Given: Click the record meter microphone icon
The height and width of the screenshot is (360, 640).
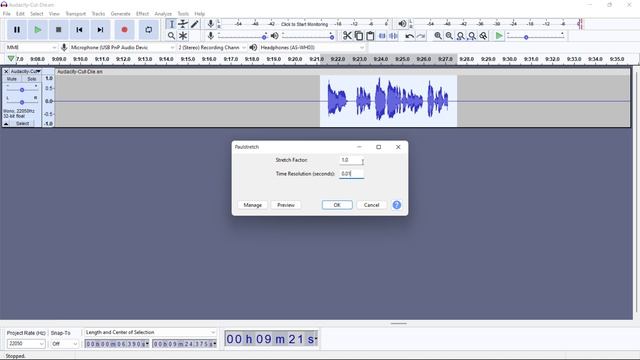Looking at the screenshot, I should coord(211,24).
